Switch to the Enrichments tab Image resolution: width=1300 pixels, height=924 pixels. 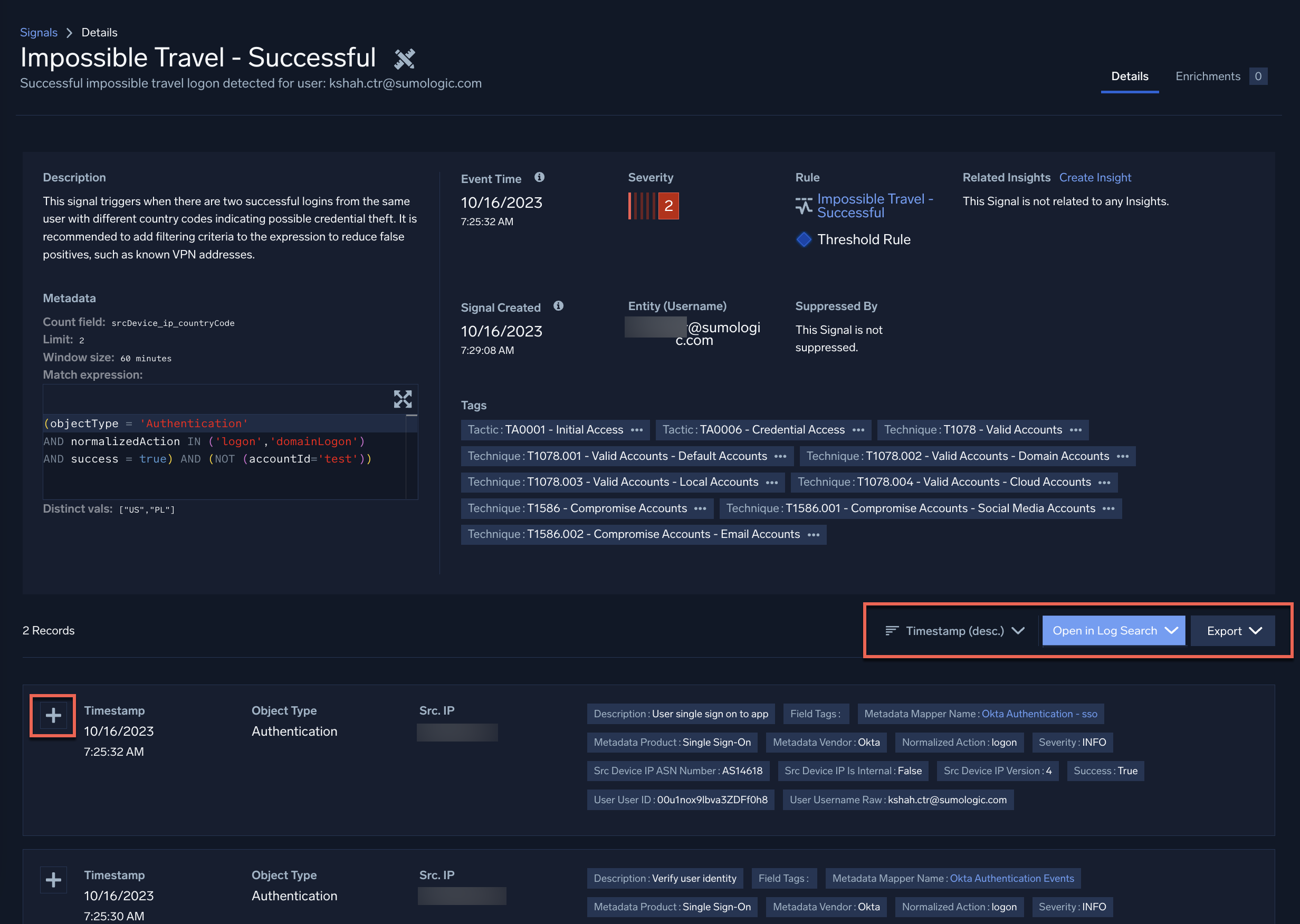point(1207,76)
